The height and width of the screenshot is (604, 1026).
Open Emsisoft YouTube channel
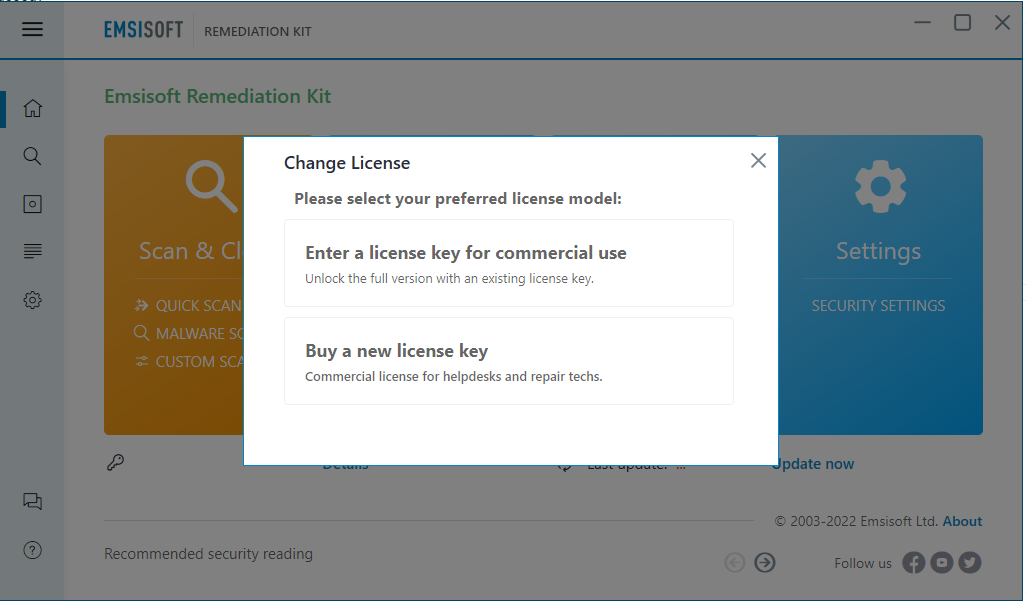942,563
